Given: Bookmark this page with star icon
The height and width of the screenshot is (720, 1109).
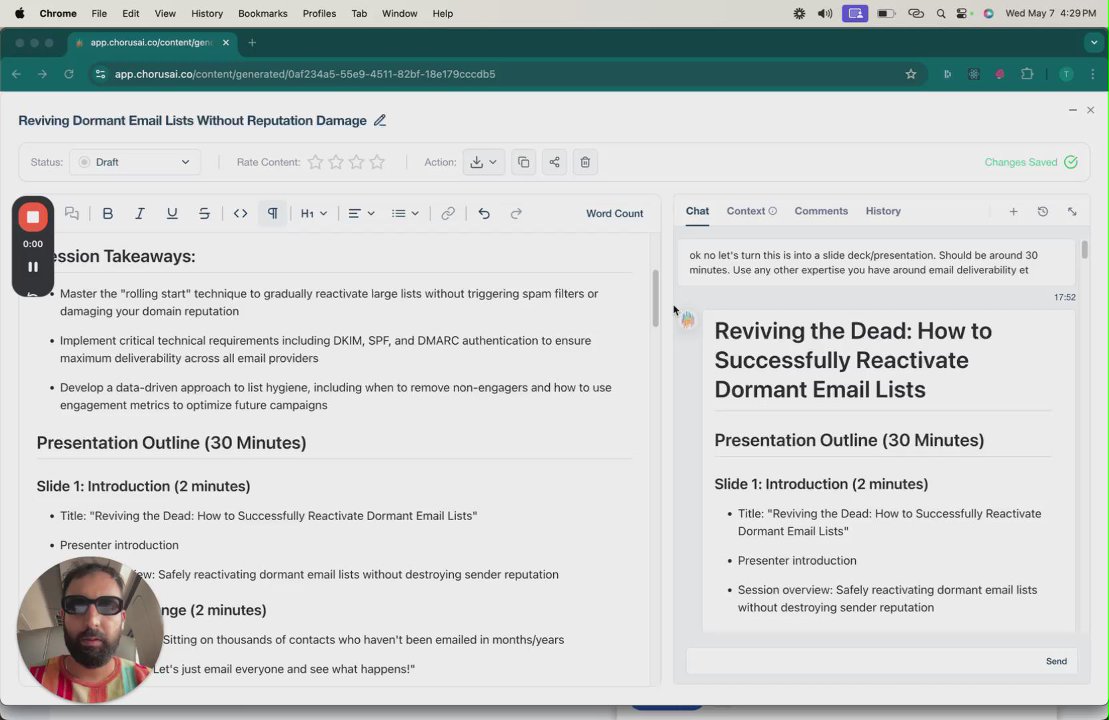Looking at the screenshot, I should point(911,74).
